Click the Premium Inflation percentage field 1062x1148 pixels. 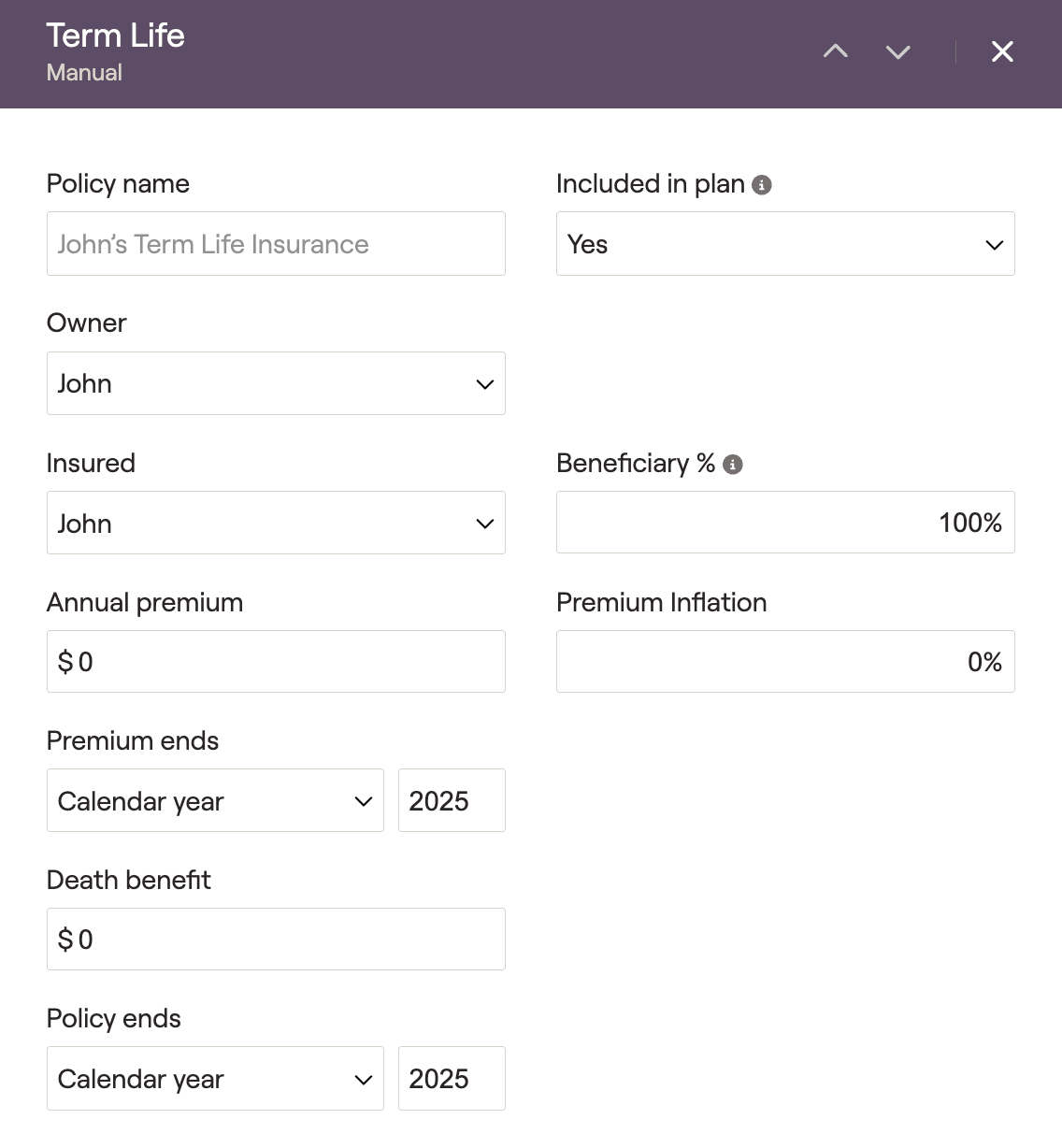click(784, 662)
